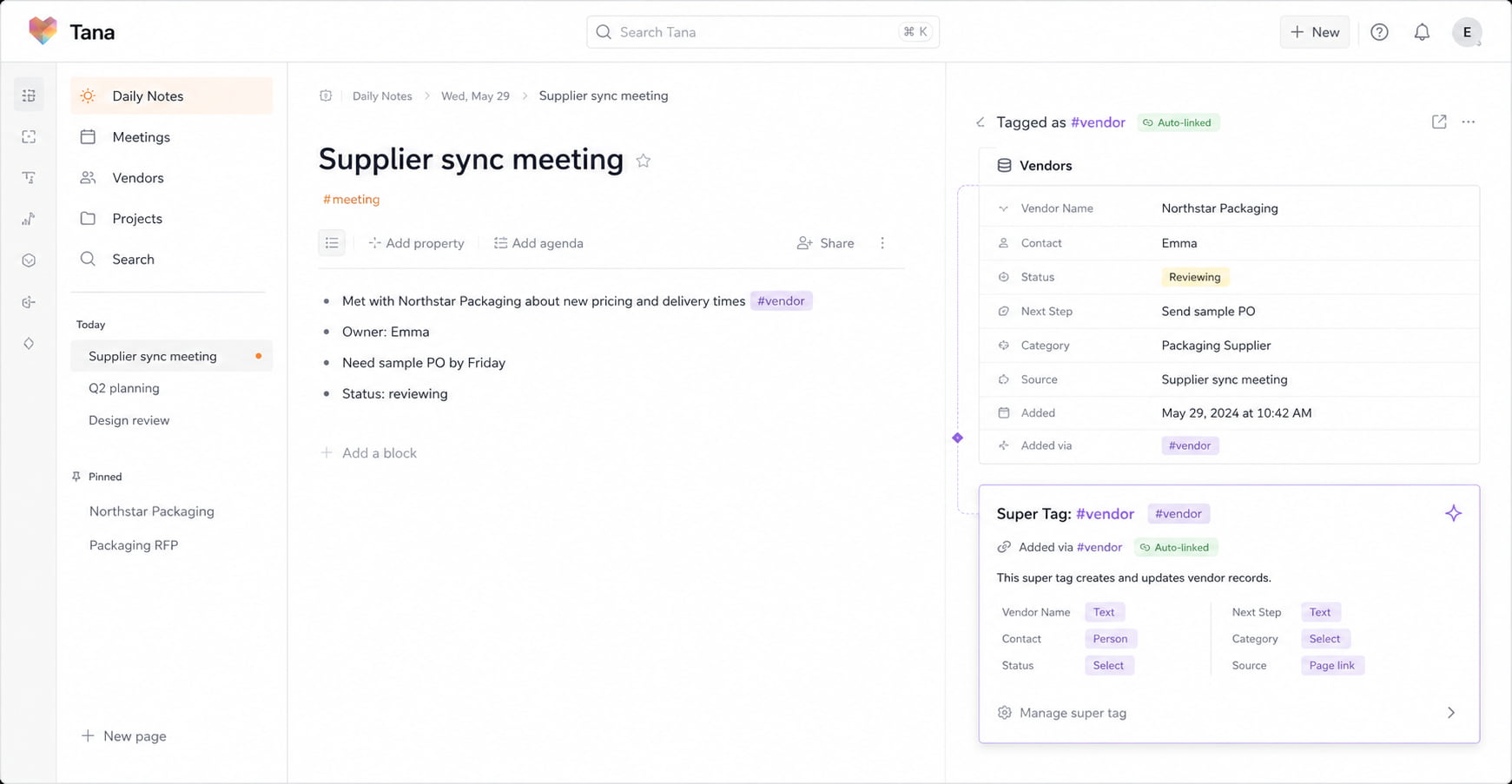Open Vendors in the sidebar
This screenshot has height=784, width=1512.
coord(171,177)
